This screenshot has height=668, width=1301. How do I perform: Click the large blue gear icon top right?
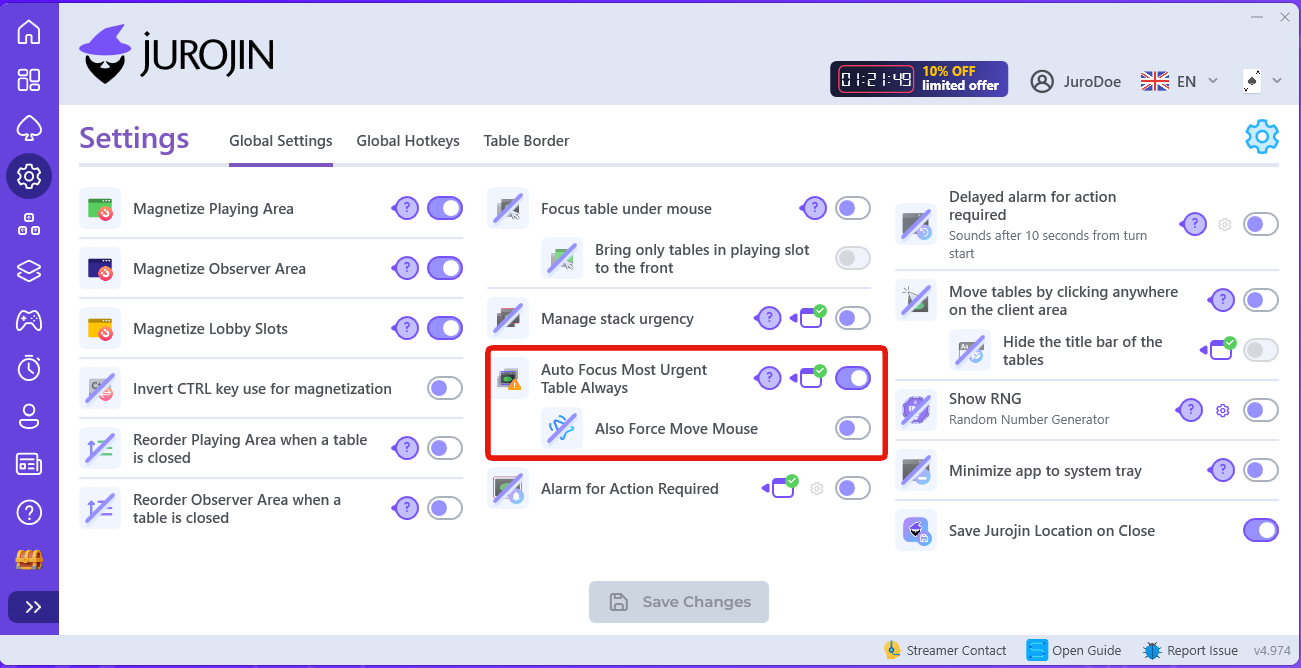1262,137
